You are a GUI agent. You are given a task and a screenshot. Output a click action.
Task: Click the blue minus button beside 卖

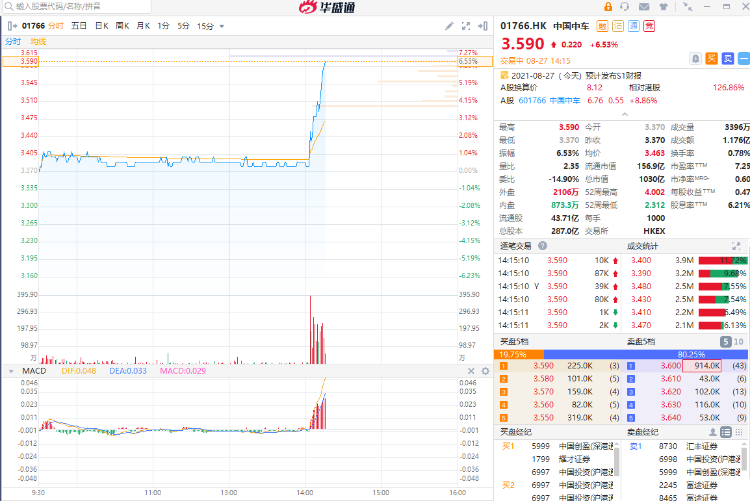(x=744, y=59)
